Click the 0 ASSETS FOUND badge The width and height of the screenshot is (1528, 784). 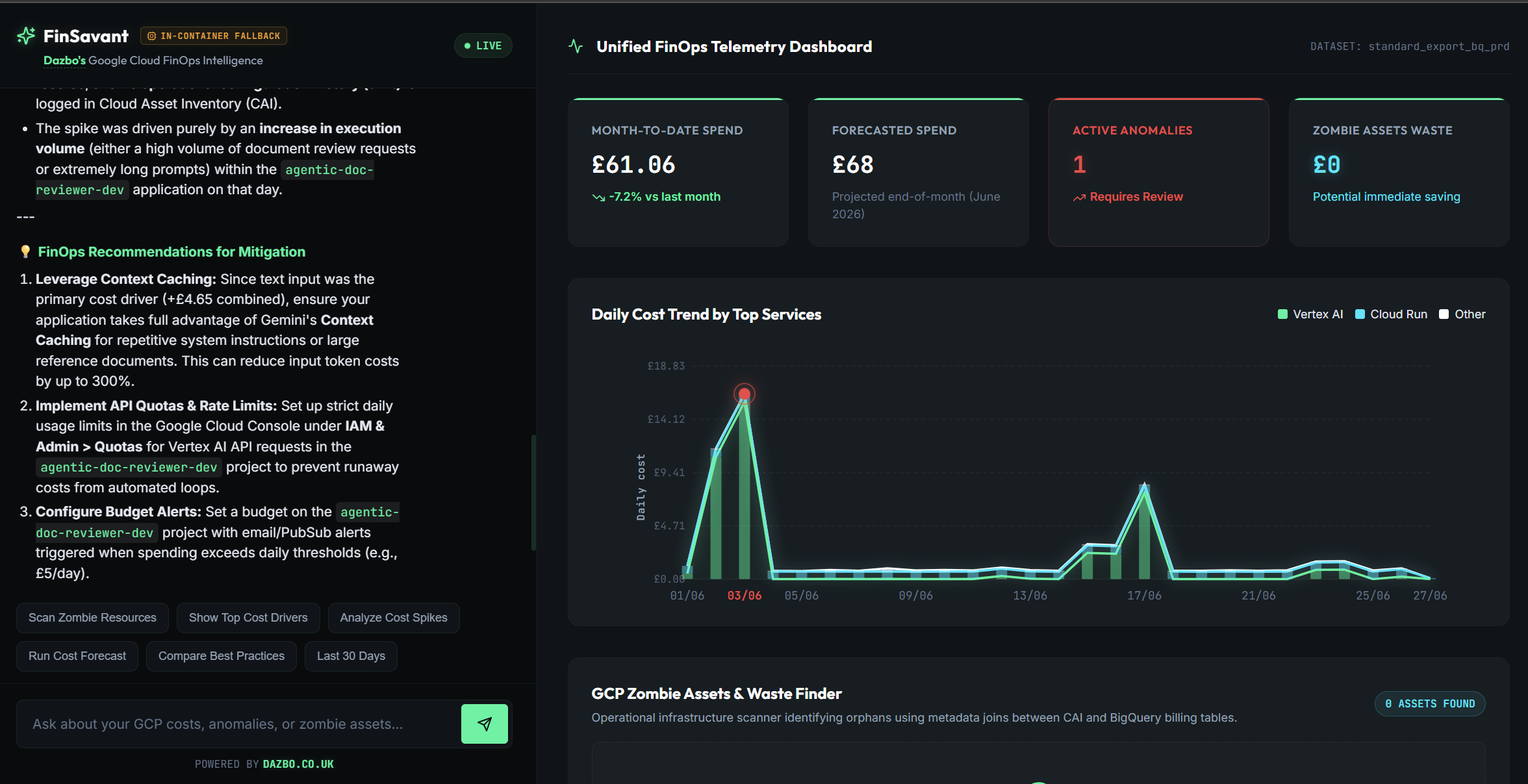click(1430, 703)
